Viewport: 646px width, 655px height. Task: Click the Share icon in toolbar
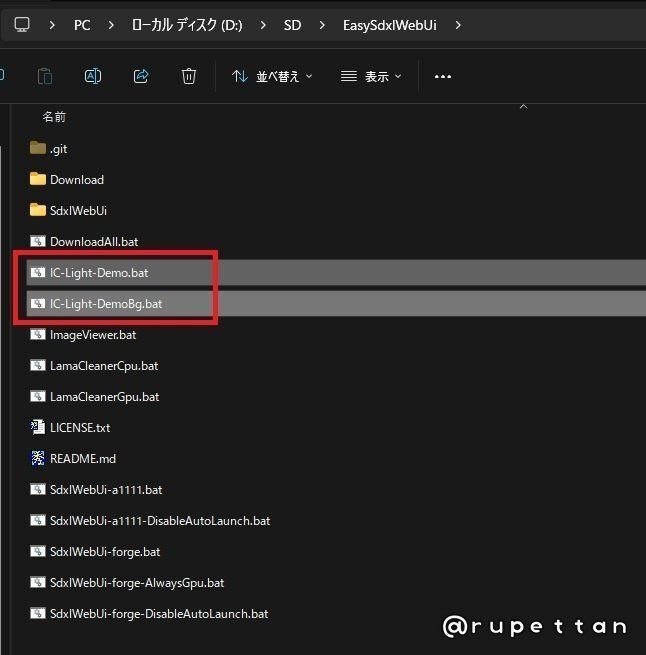141,76
